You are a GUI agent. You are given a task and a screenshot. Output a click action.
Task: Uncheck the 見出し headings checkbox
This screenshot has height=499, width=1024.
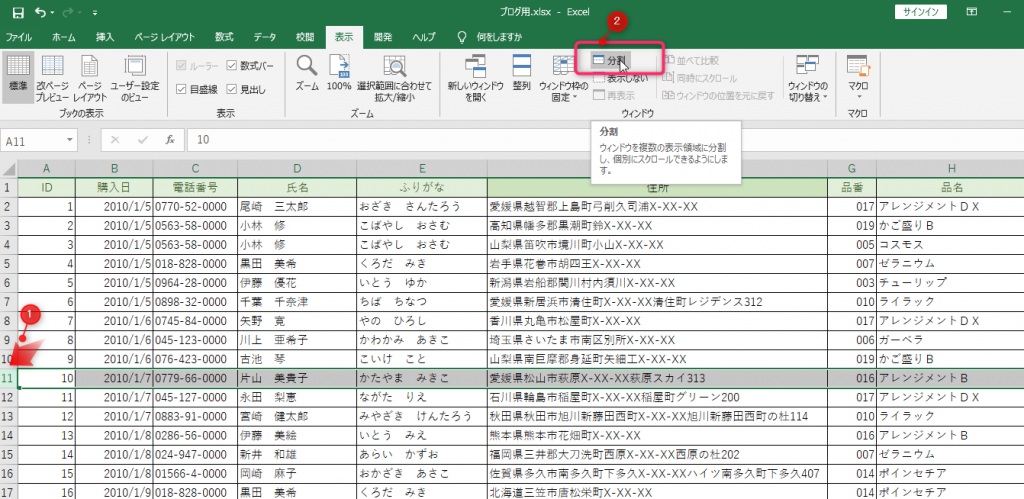(232, 89)
